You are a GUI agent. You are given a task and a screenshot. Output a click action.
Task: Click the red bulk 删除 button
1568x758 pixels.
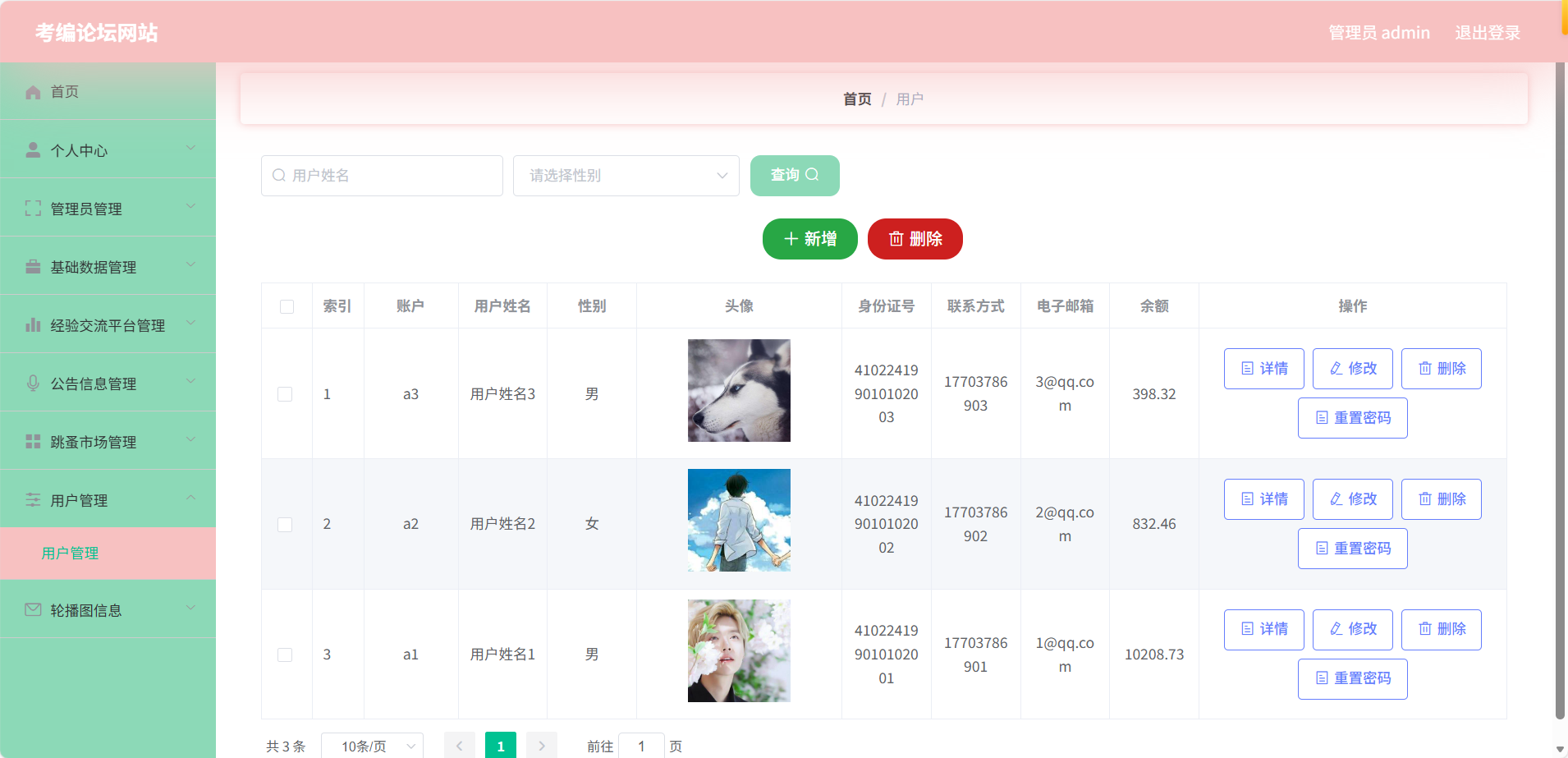(915, 239)
